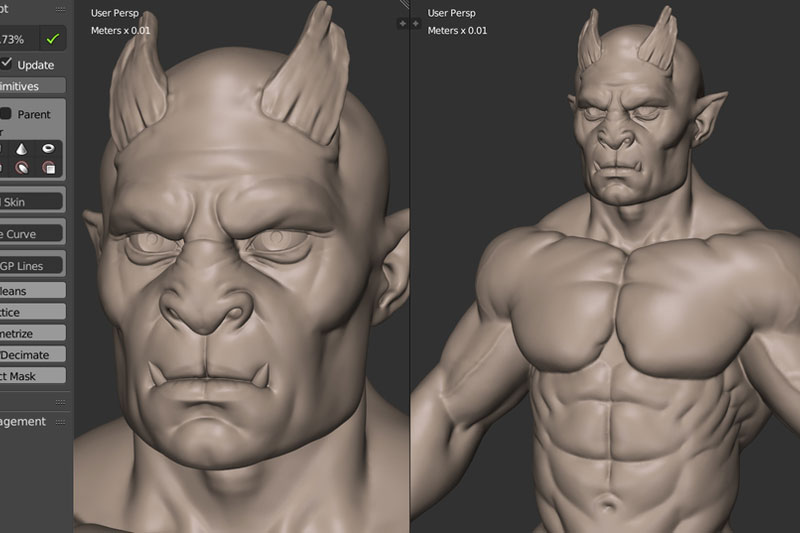Click the green checkmark apply icon
This screenshot has height=533, width=800.
[53, 39]
